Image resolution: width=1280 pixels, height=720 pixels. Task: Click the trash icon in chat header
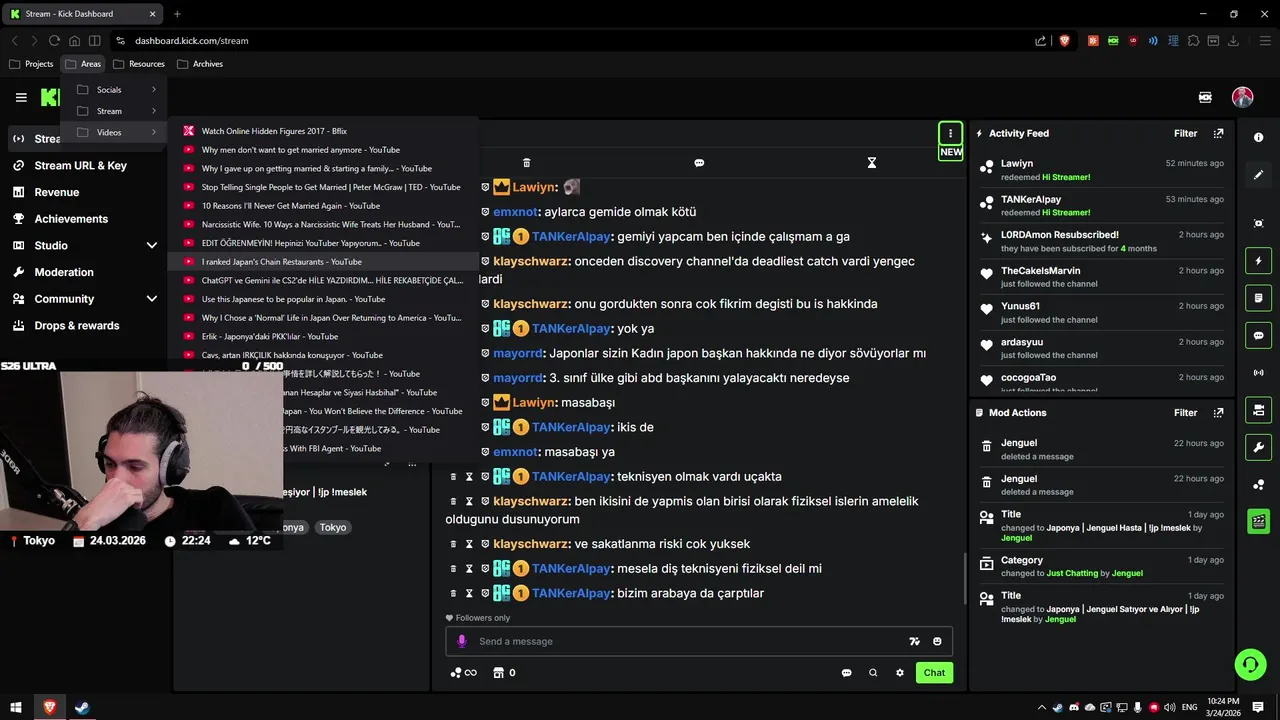(x=527, y=162)
